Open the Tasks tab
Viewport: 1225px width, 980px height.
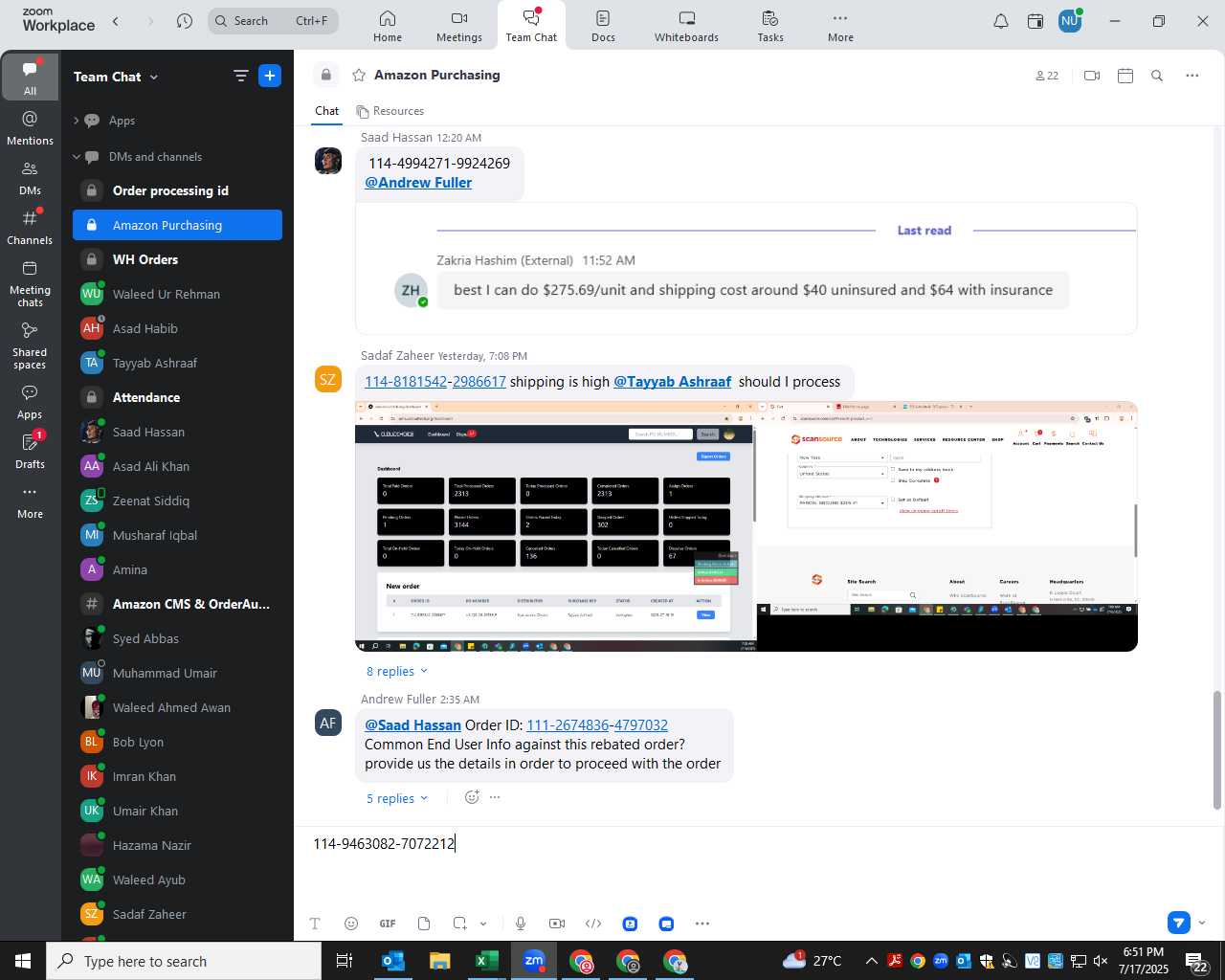click(770, 26)
